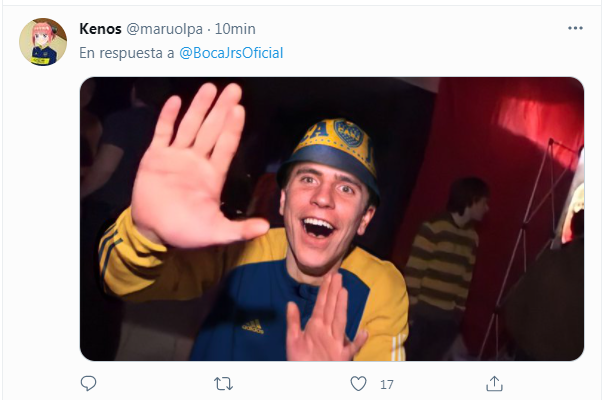This screenshot has height=400, width=609.
Task: Open the share icon options
Action: pyautogui.click(x=494, y=383)
